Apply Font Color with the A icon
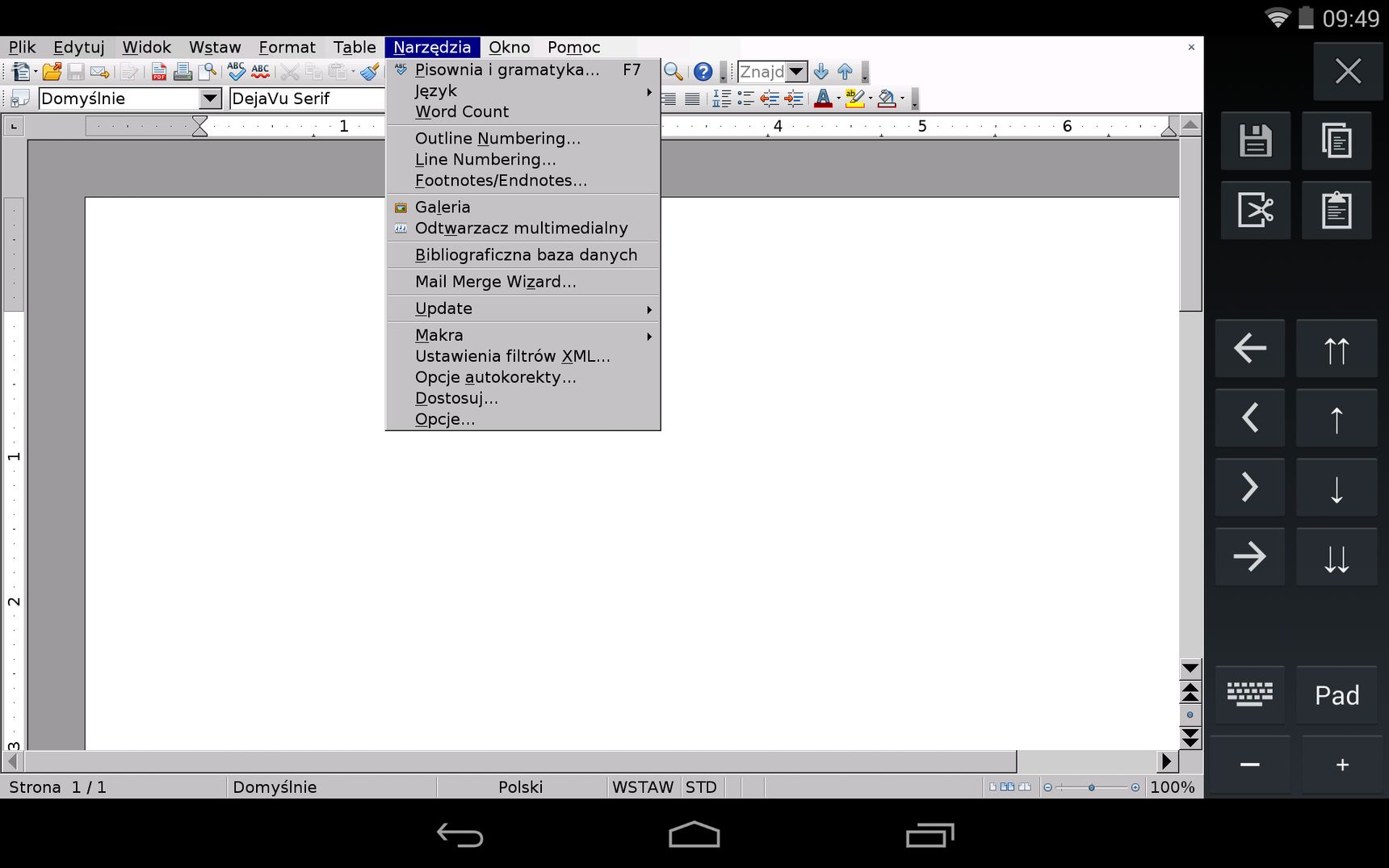Screen dimensions: 1389x868 [823, 99]
